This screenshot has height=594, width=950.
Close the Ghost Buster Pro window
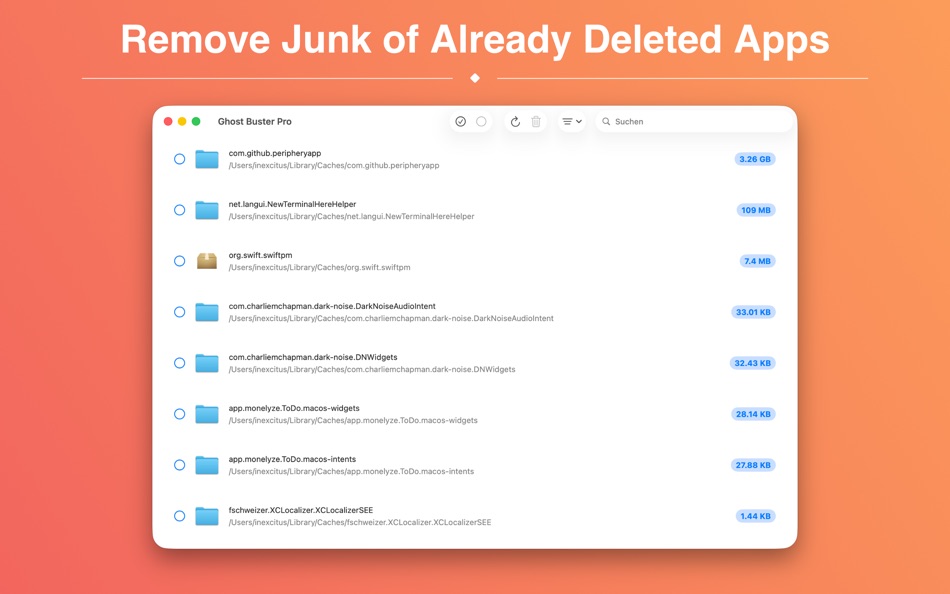point(168,121)
